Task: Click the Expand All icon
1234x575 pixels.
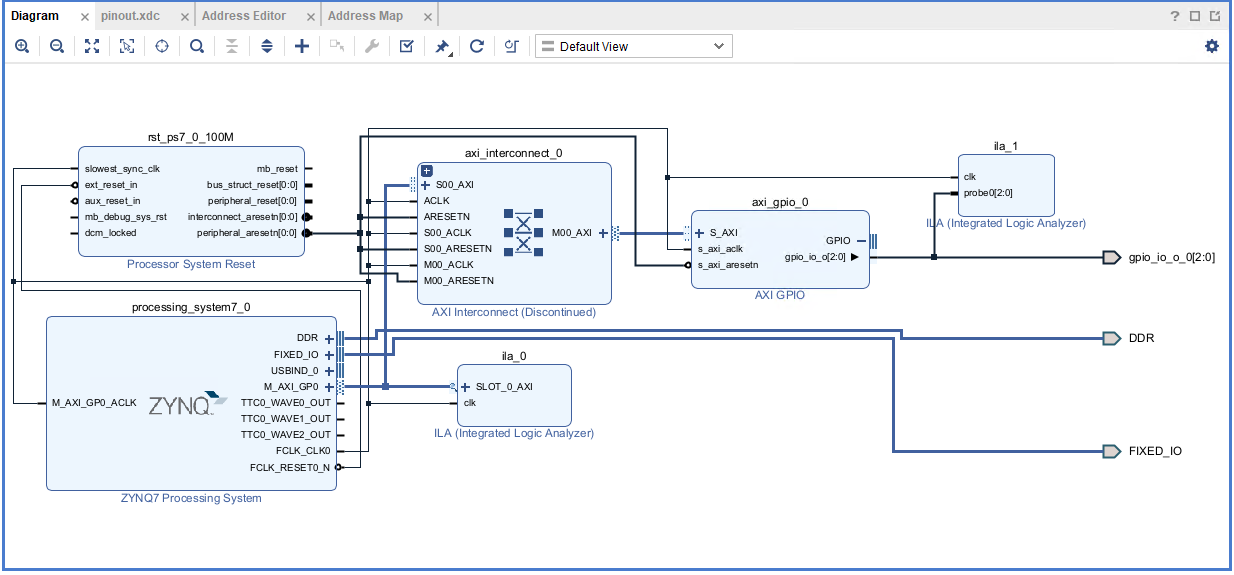Action: (x=267, y=46)
